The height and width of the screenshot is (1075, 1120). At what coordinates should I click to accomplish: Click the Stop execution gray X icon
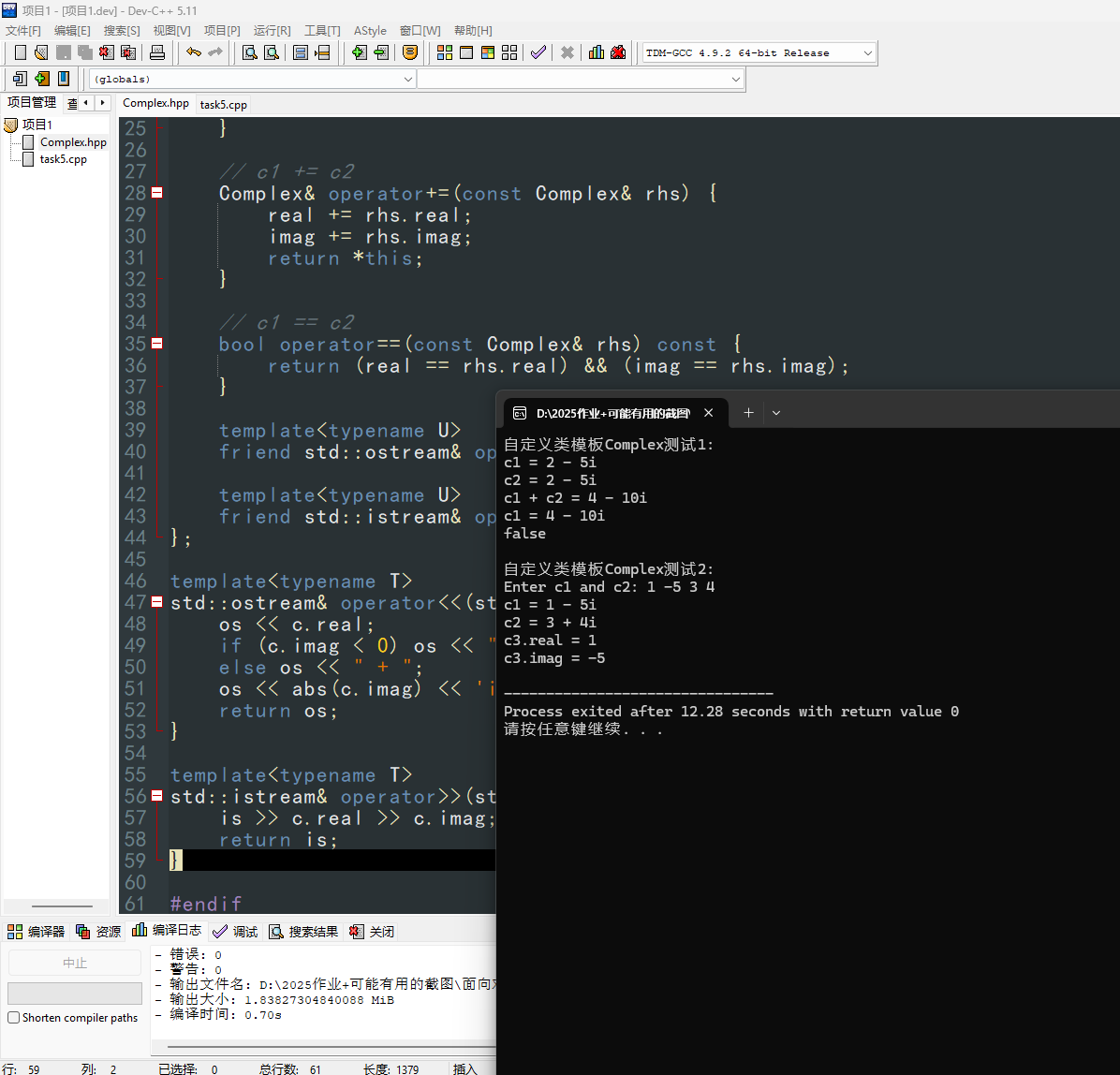coord(567,52)
